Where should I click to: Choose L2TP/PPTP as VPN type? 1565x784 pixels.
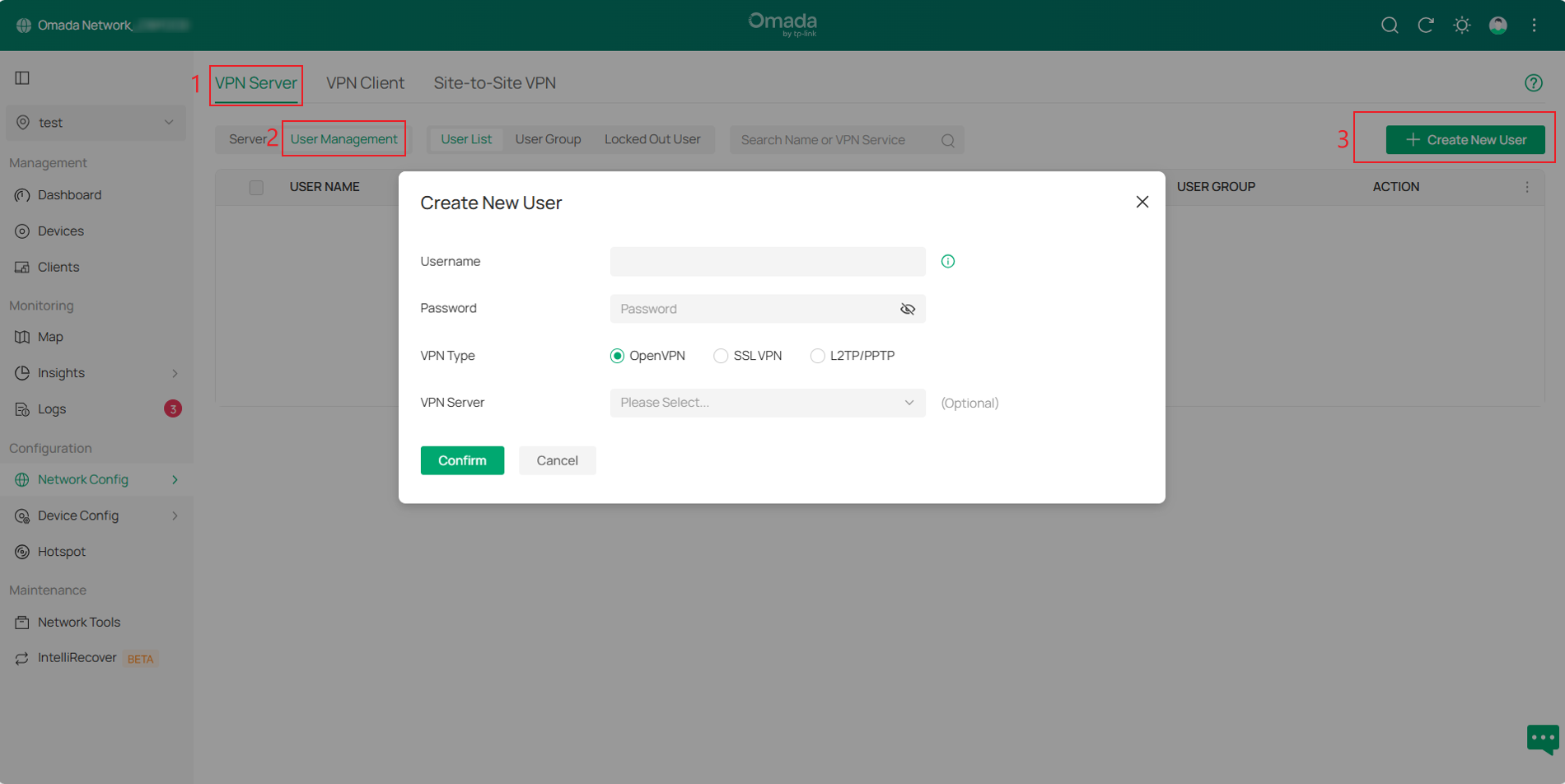[x=817, y=355]
